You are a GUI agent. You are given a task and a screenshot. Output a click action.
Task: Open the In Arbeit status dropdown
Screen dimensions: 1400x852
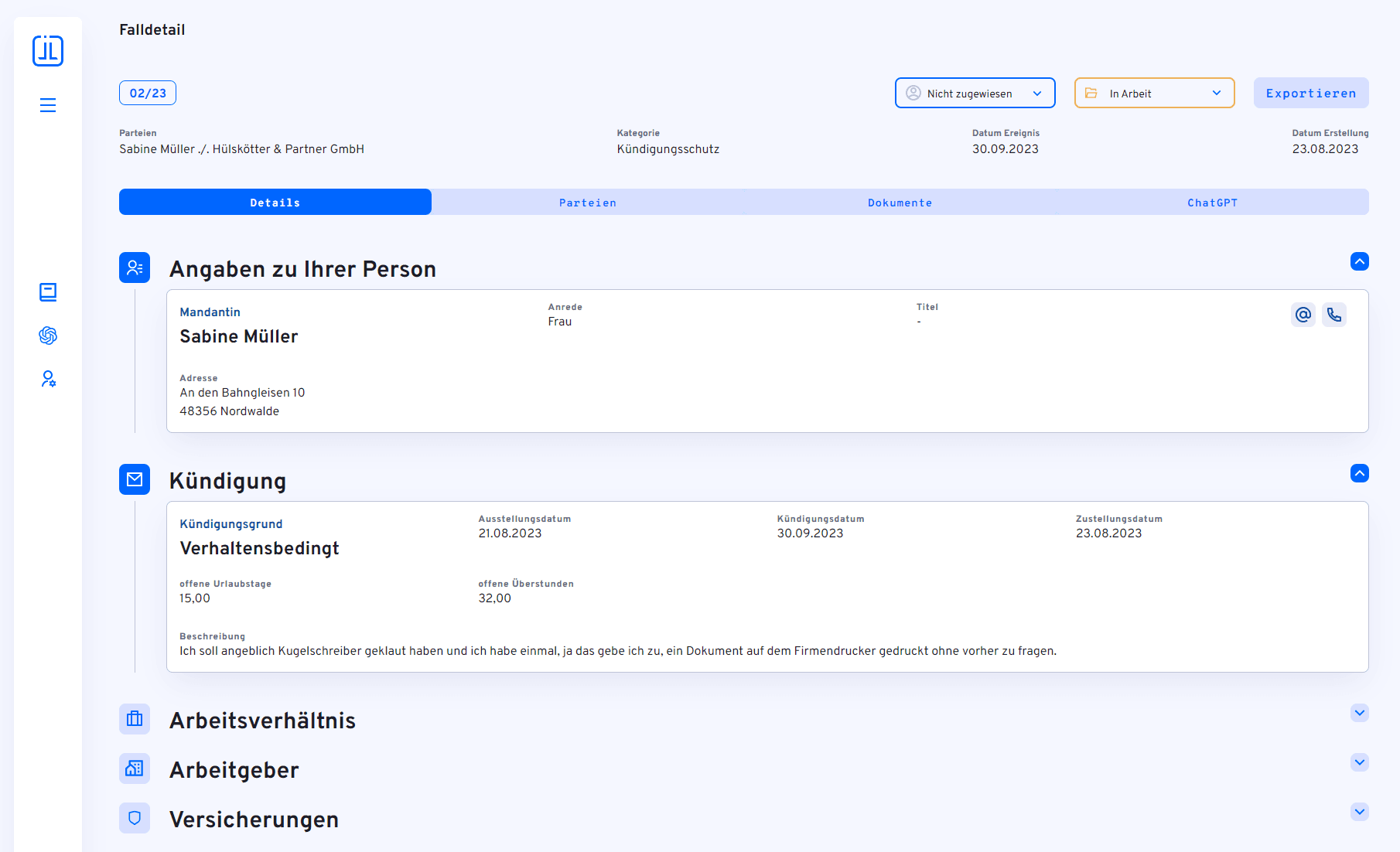tap(1155, 93)
